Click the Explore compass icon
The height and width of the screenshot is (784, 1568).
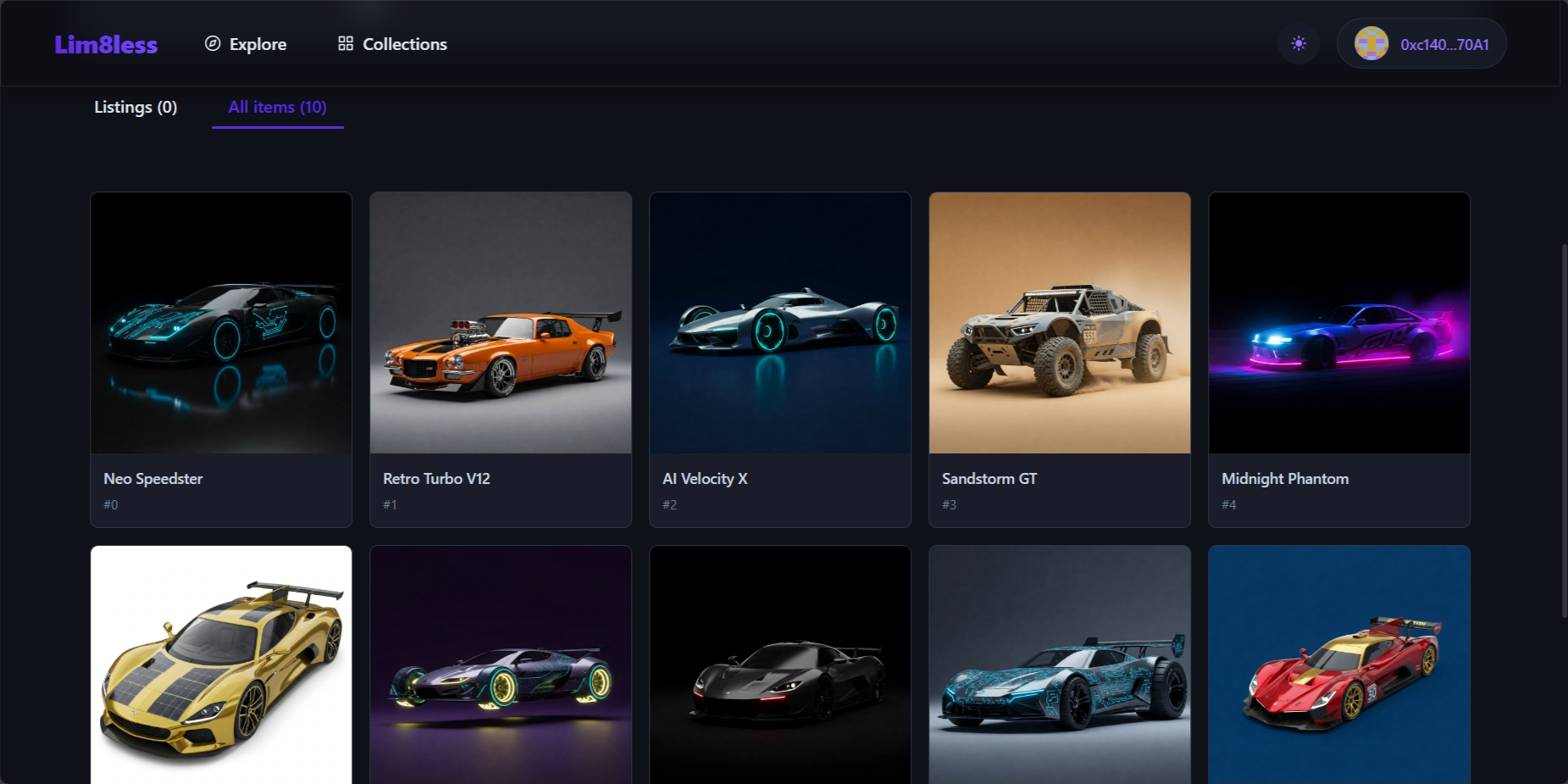click(213, 44)
